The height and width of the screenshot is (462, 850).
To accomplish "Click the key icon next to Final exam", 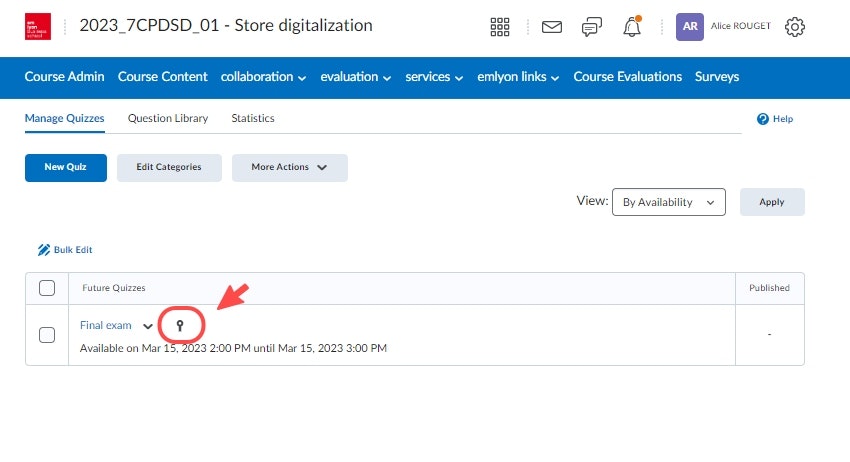I will 181,326.
